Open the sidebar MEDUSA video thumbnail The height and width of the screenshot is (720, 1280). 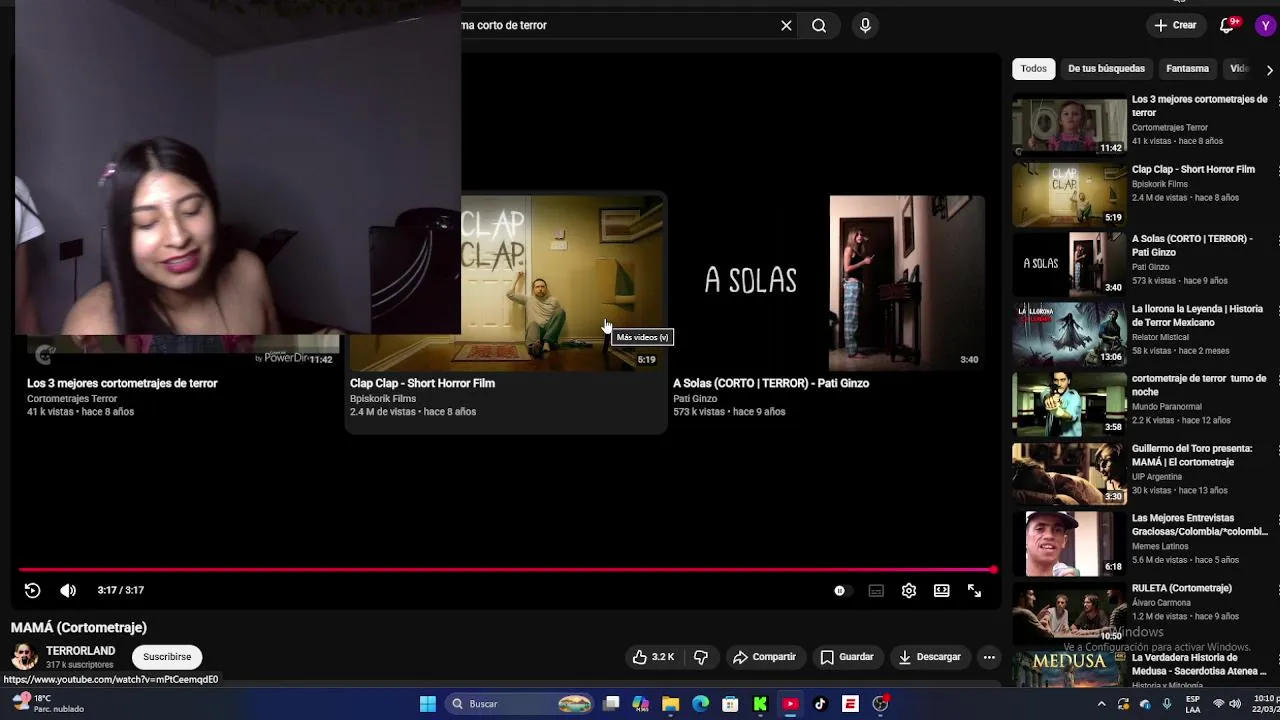(1069, 669)
